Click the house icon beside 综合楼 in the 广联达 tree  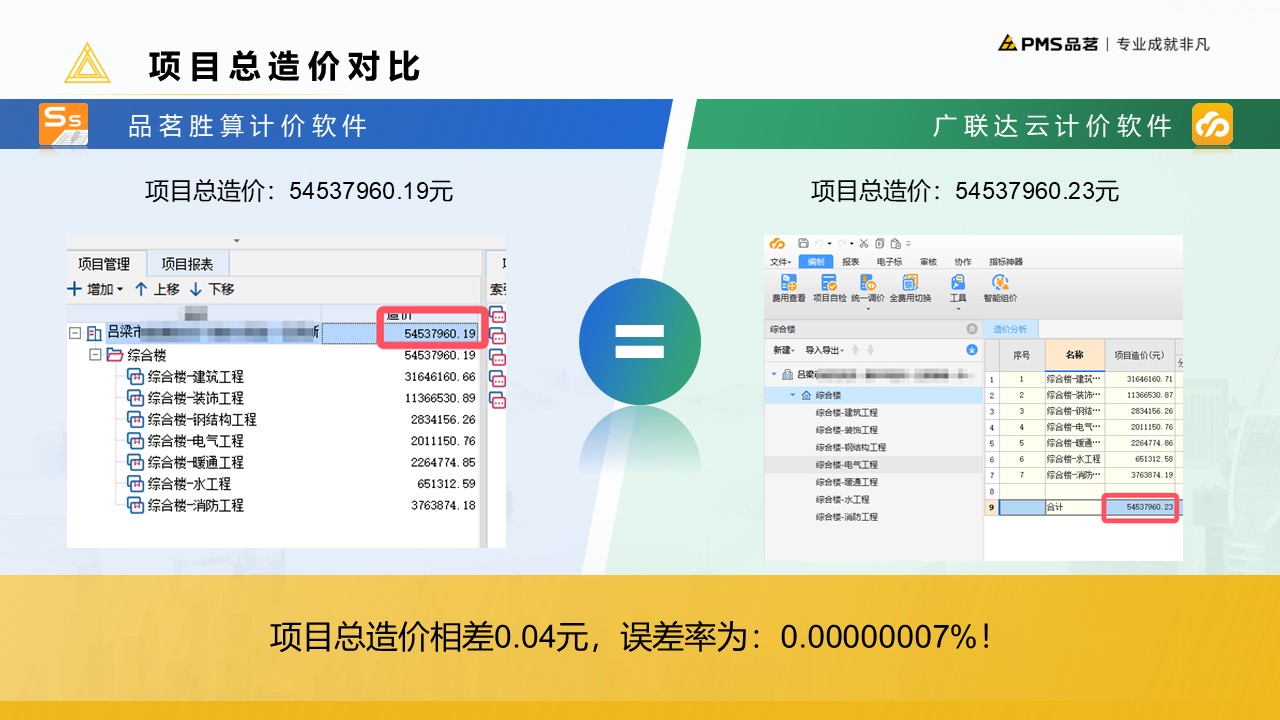tap(806, 396)
